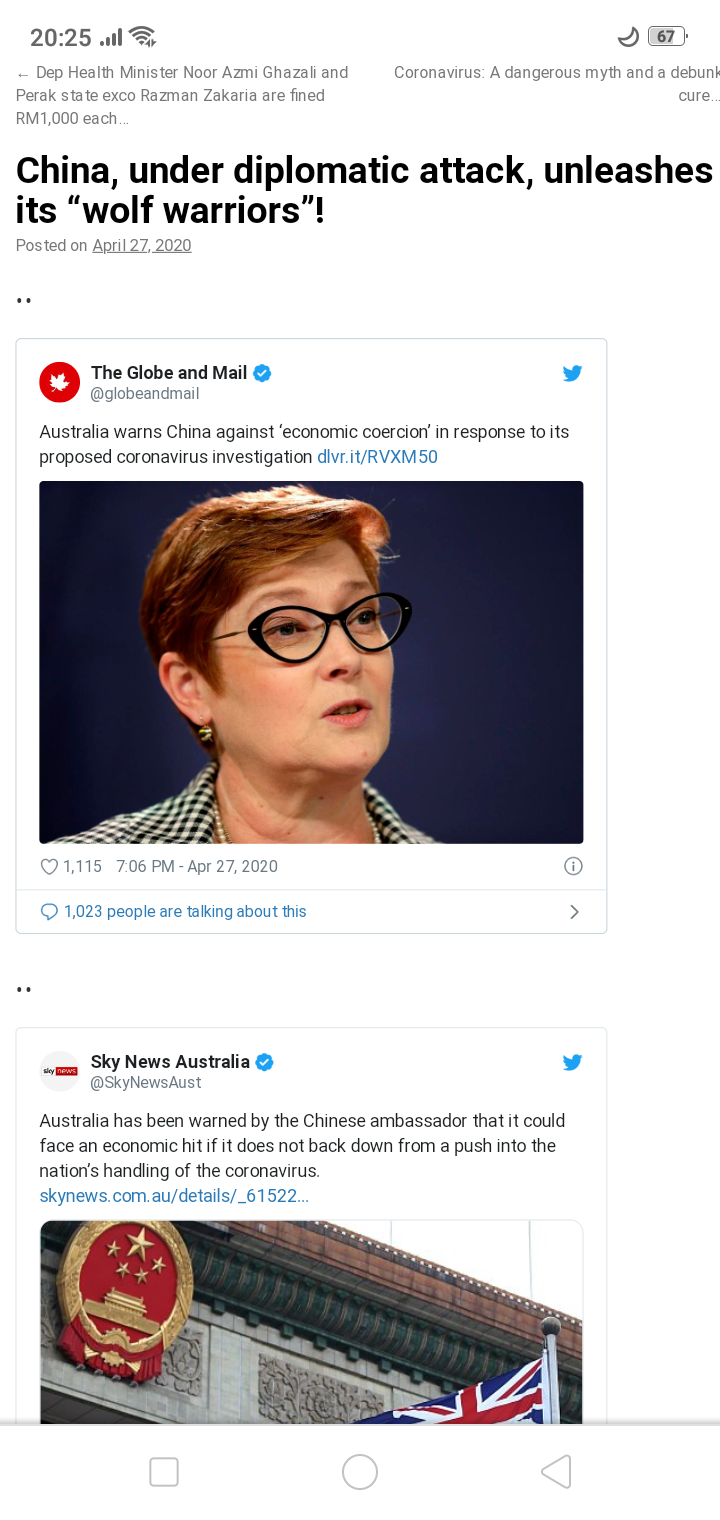Tap the Android recent apps square button

point(164,1472)
